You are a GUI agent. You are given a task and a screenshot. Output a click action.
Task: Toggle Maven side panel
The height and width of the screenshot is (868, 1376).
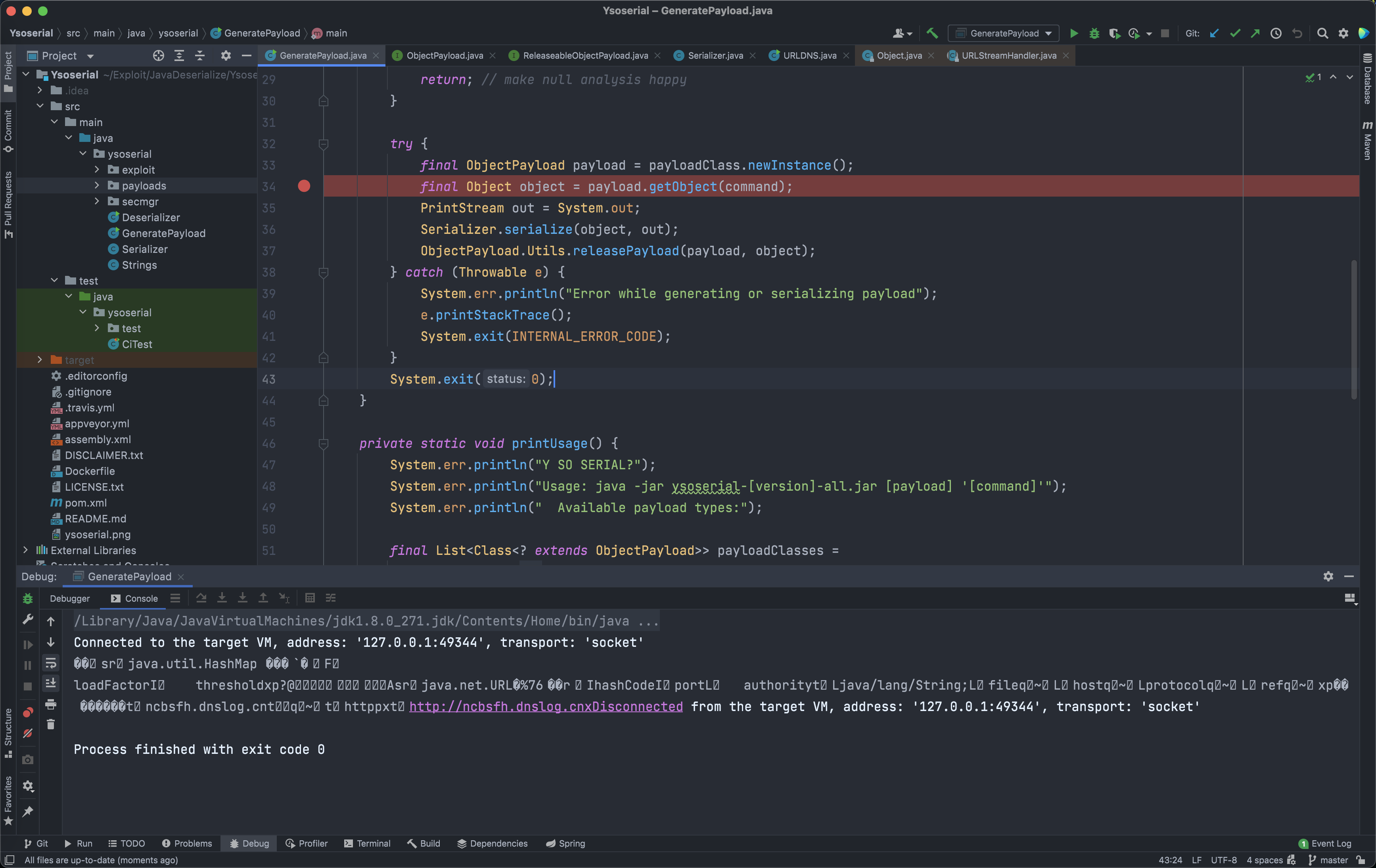pyautogui.click(x=1367, y=140)
